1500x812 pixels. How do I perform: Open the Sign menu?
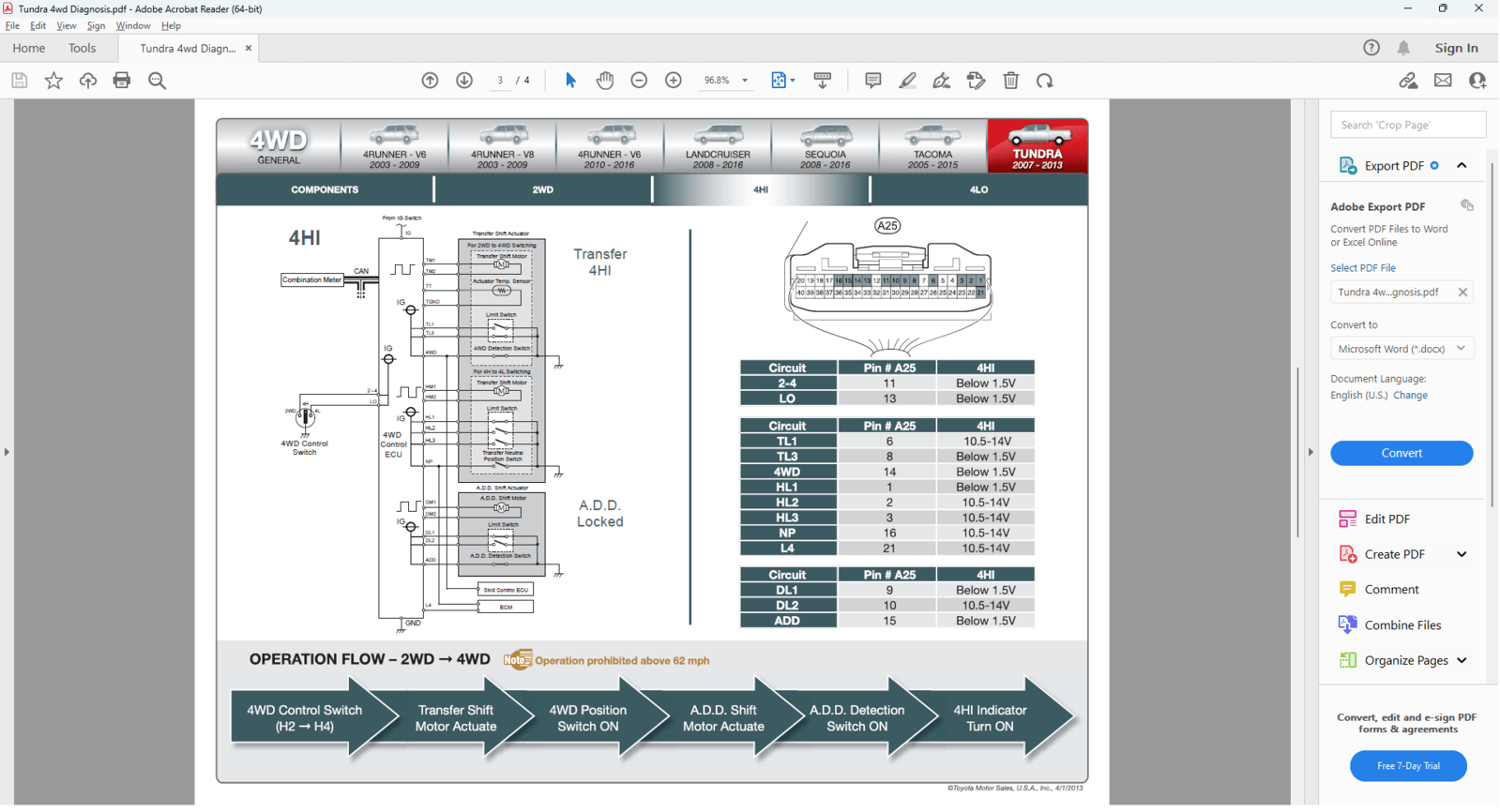96,26
